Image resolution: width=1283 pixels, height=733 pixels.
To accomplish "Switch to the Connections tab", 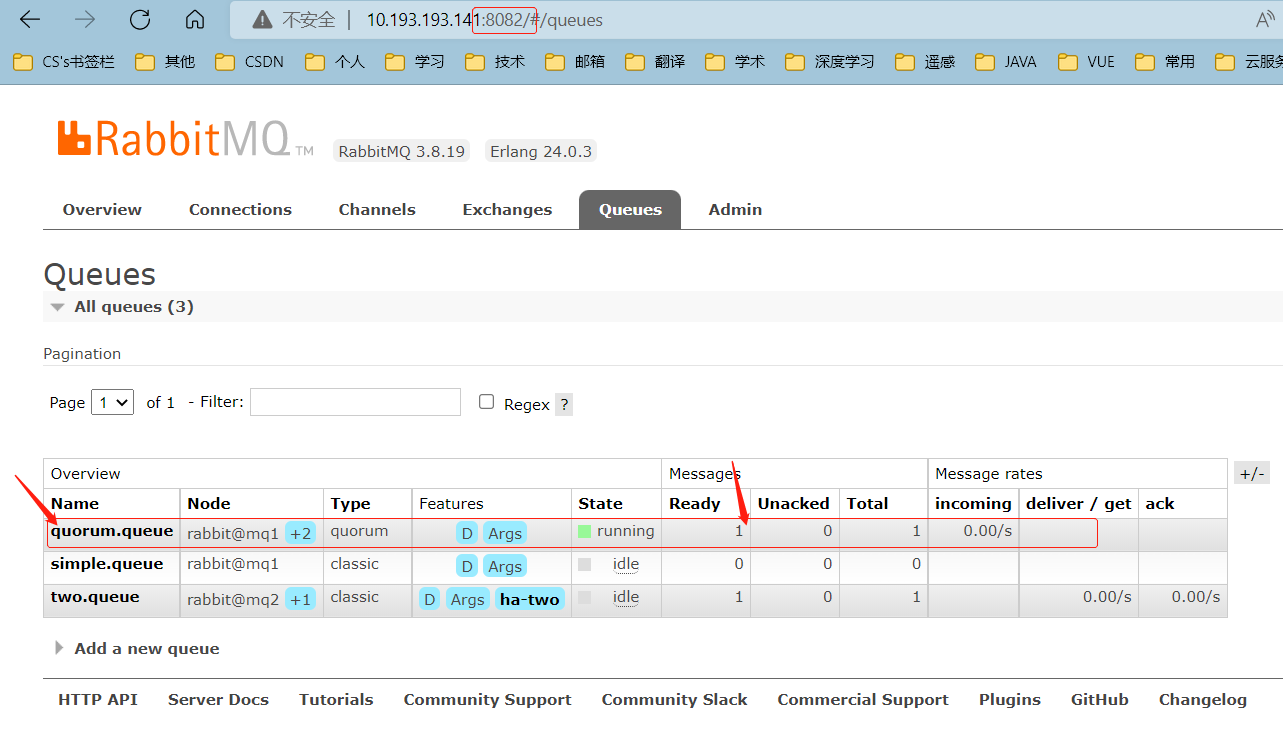I will 240,209.
